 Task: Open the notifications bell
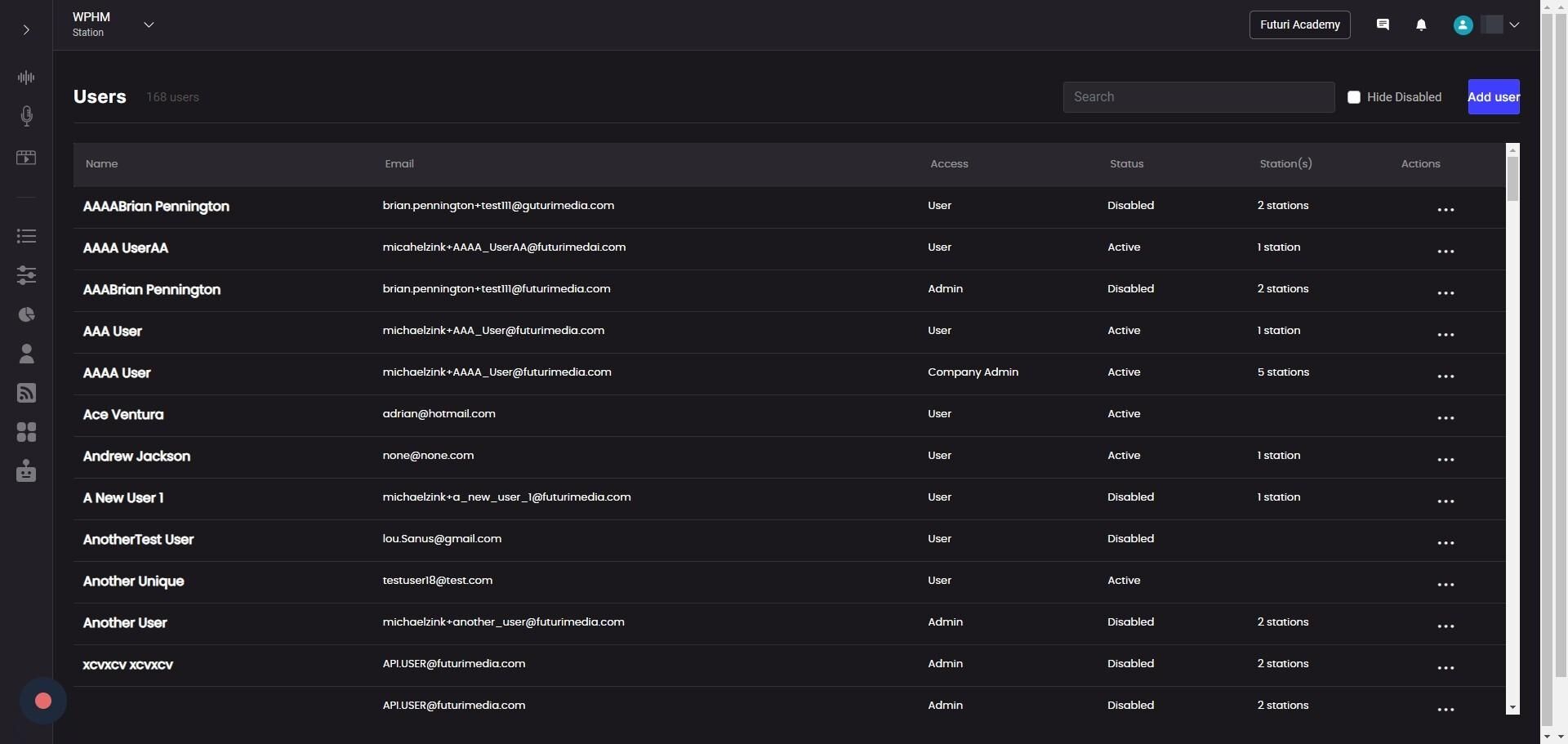click(1421, 25)
